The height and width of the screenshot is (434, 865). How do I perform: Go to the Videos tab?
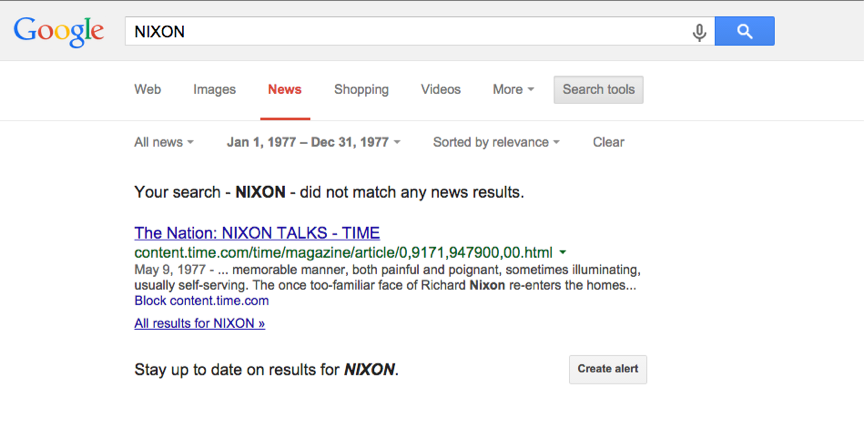[440, 89]
